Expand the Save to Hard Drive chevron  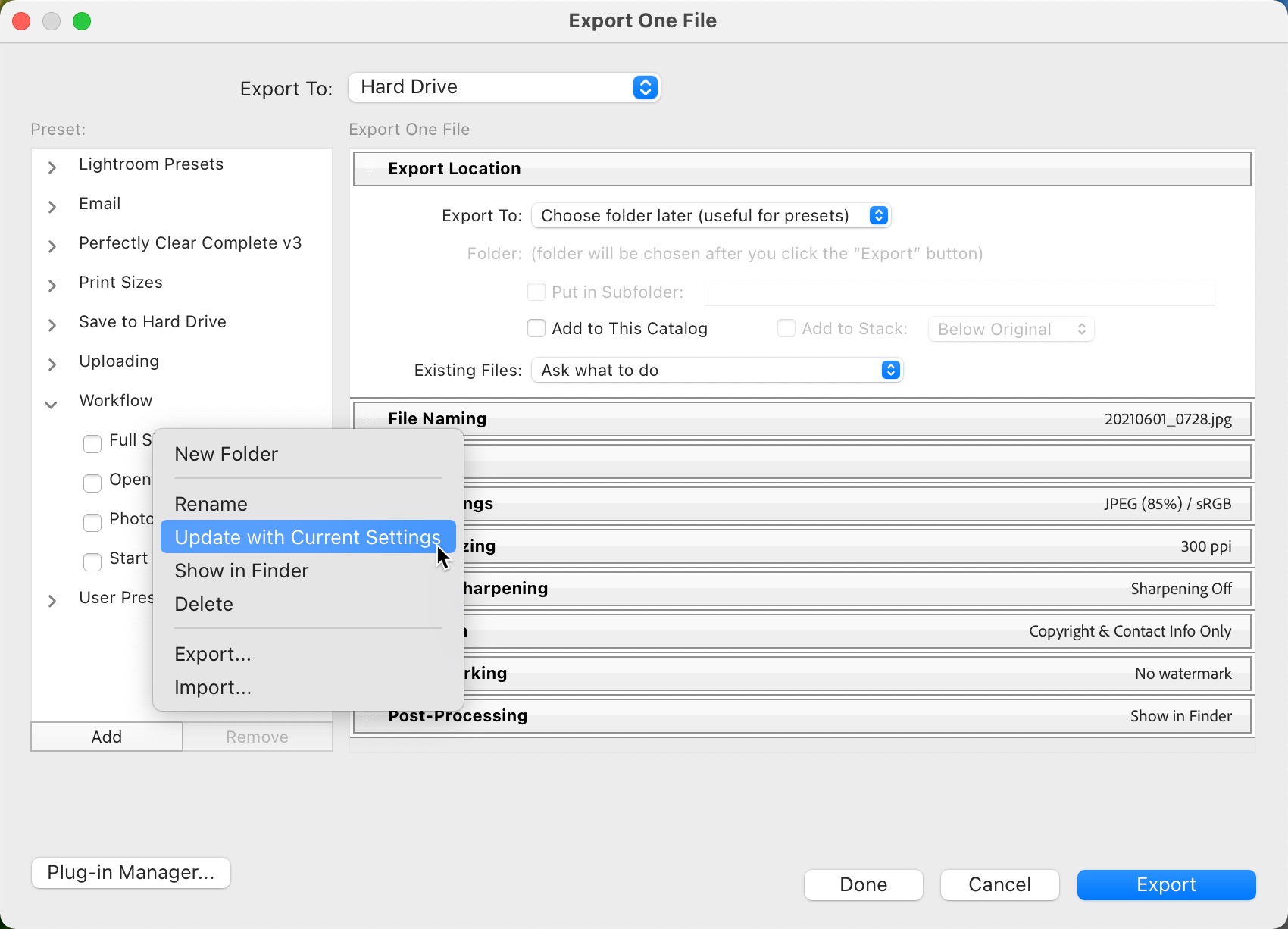[x=52, y=325]
